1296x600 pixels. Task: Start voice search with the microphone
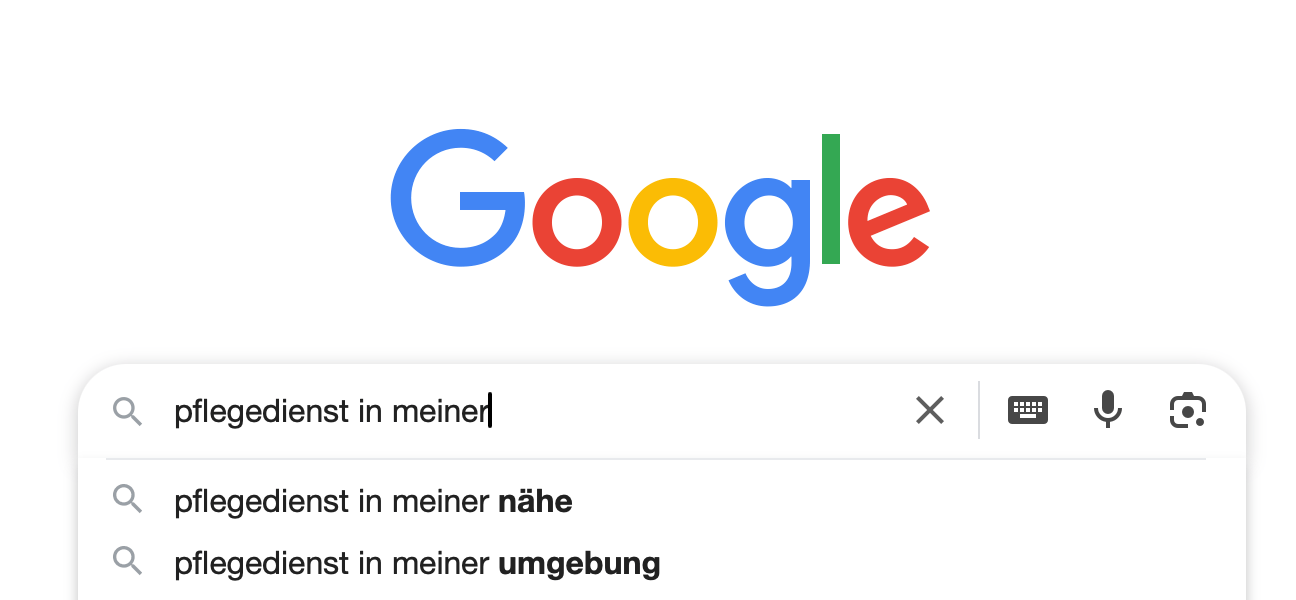coord(1107,410)
